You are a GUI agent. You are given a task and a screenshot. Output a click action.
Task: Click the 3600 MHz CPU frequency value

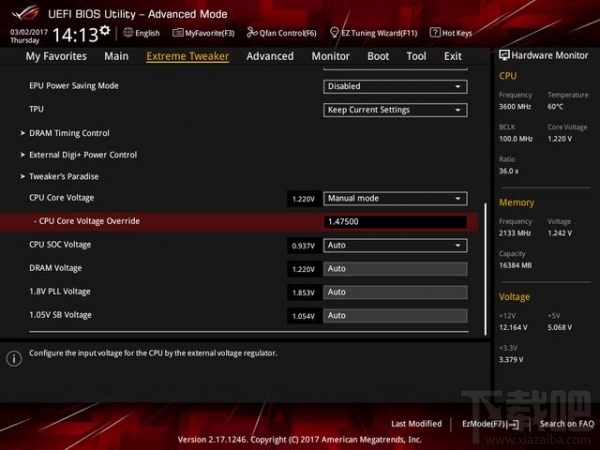515,107
